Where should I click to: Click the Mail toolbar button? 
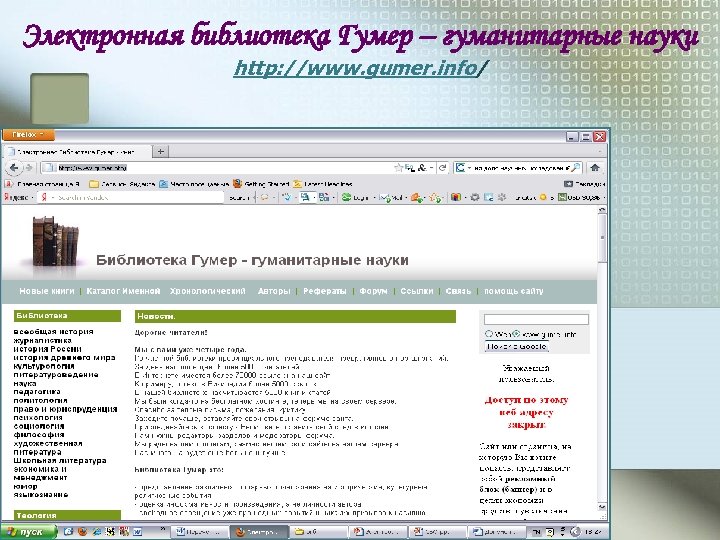pyautogui.click(x=393, y=197)
